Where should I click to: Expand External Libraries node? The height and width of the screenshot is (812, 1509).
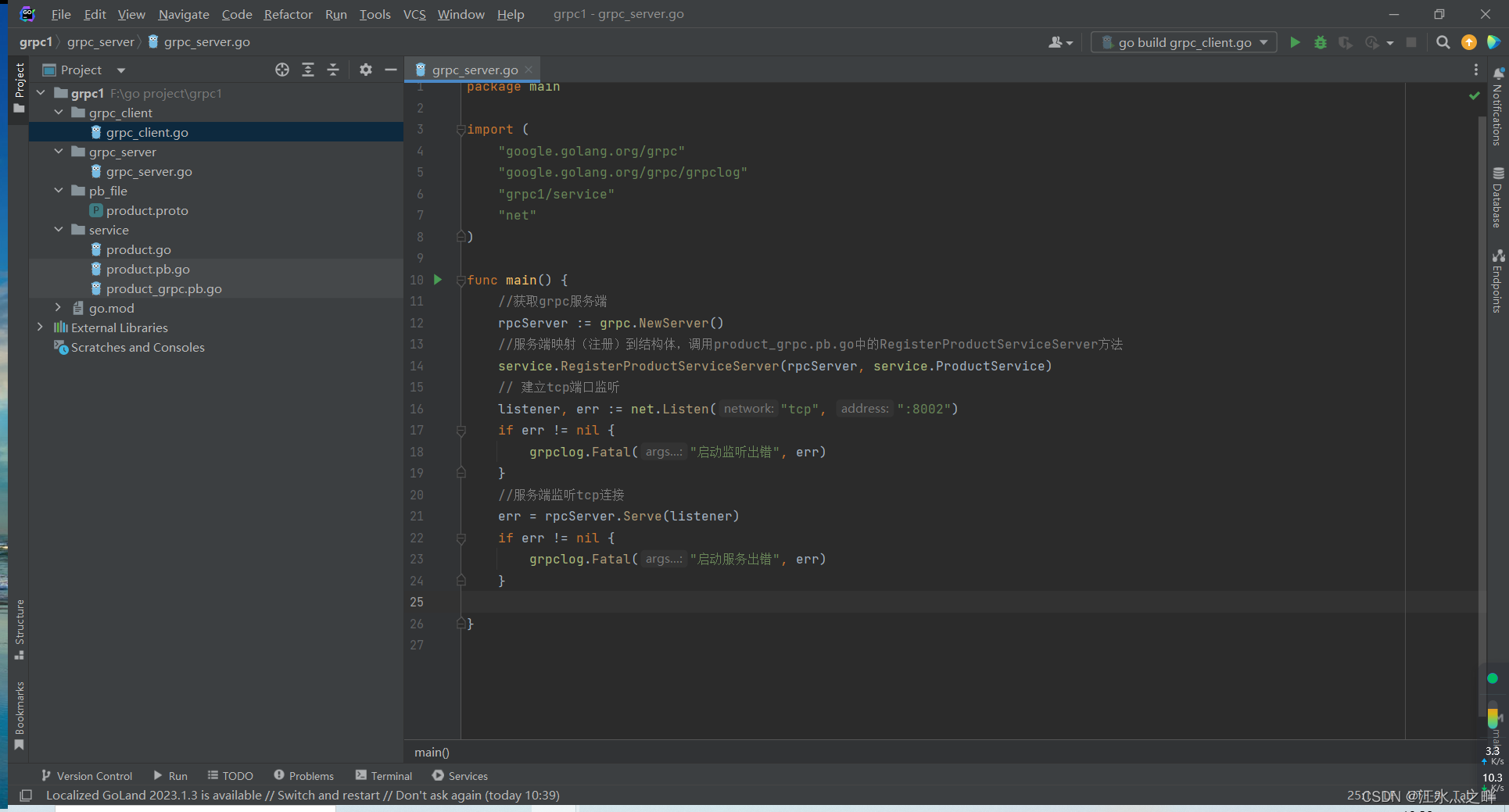pos(41,327)
